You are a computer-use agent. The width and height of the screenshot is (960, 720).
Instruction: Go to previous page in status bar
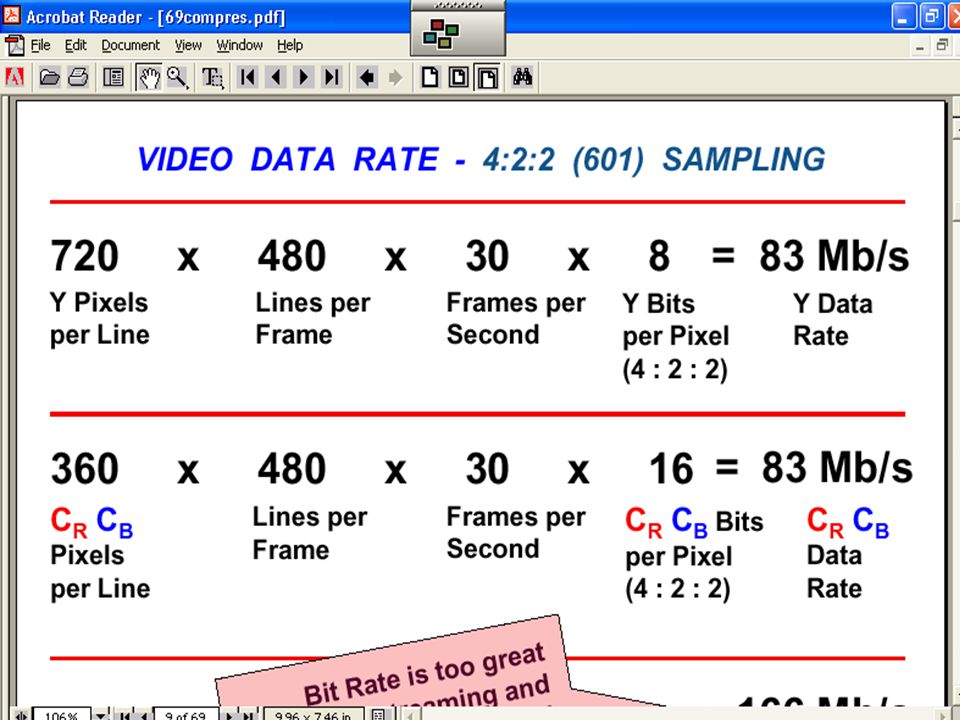143,715
